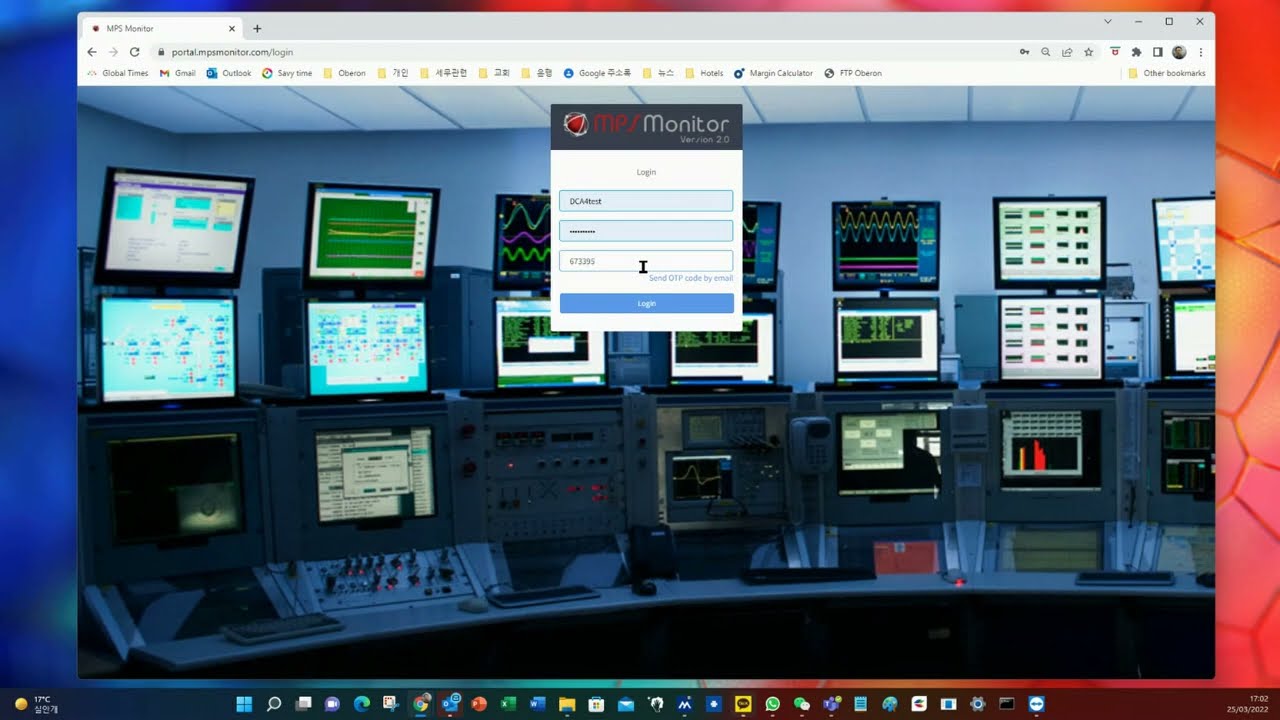Click 'Send OTP code by email' link
The width and height of the screenshot is (1280, 720).
pos(690,278)
